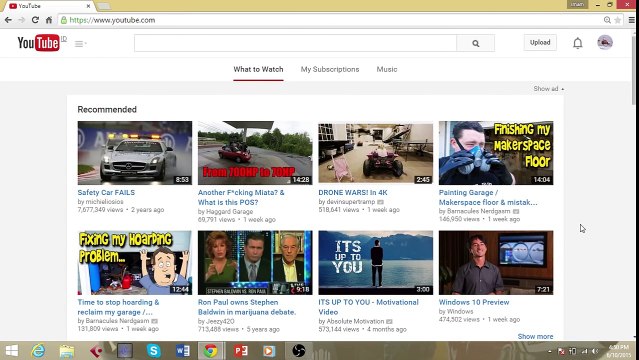Viewport: 639px width, 360px height.
Task: Click DRONE WARS! In 4K title link
Action: [x=353, y=192]
